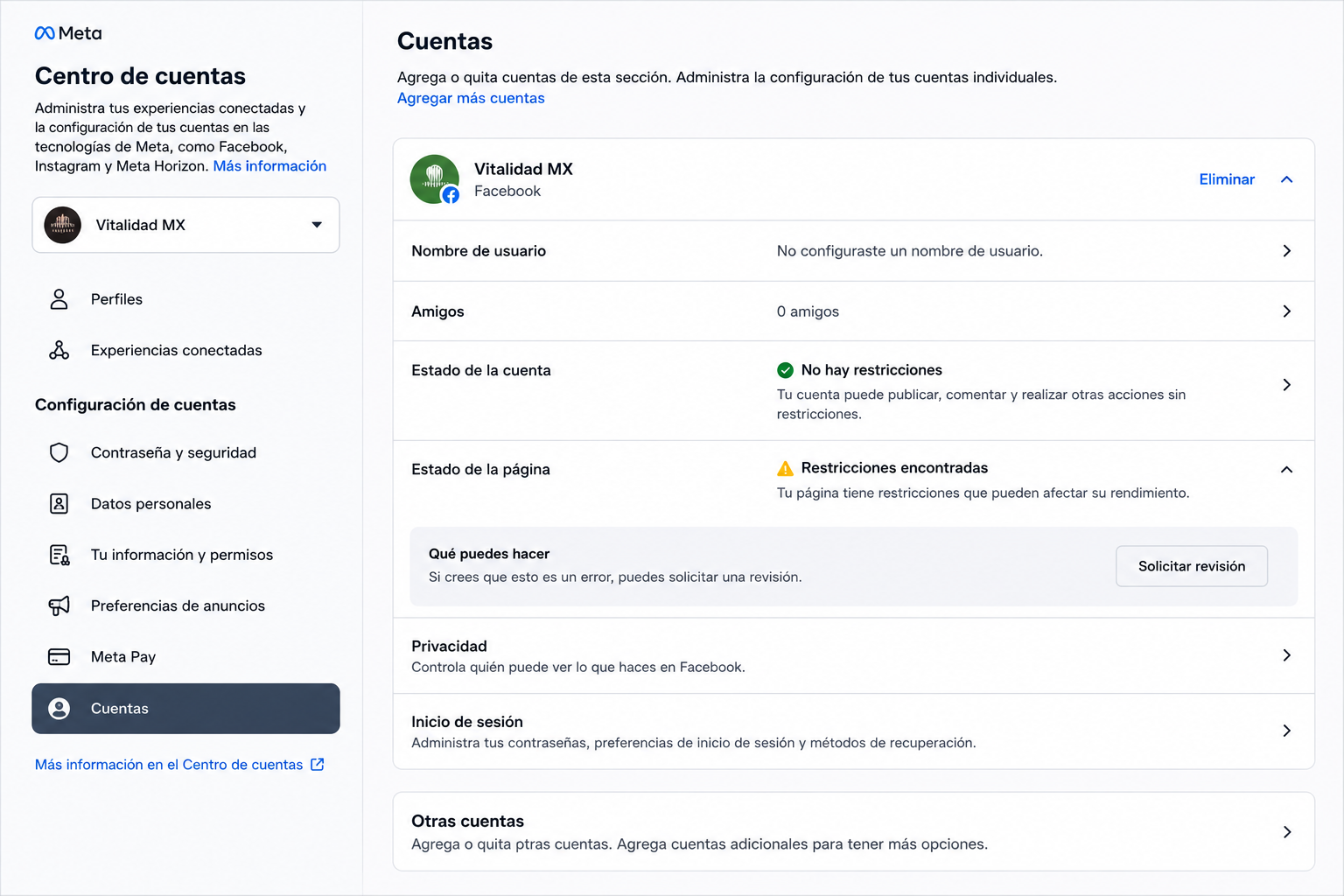Click the Datos personales ID card icon
The image size is (1344, 896).
[59, 503]
